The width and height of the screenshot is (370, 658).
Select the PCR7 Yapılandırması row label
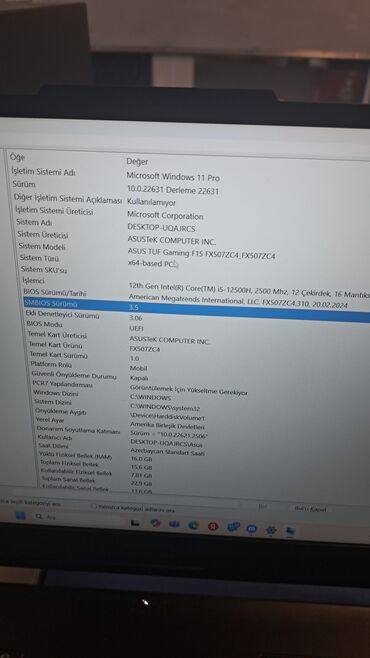(63, 384)
